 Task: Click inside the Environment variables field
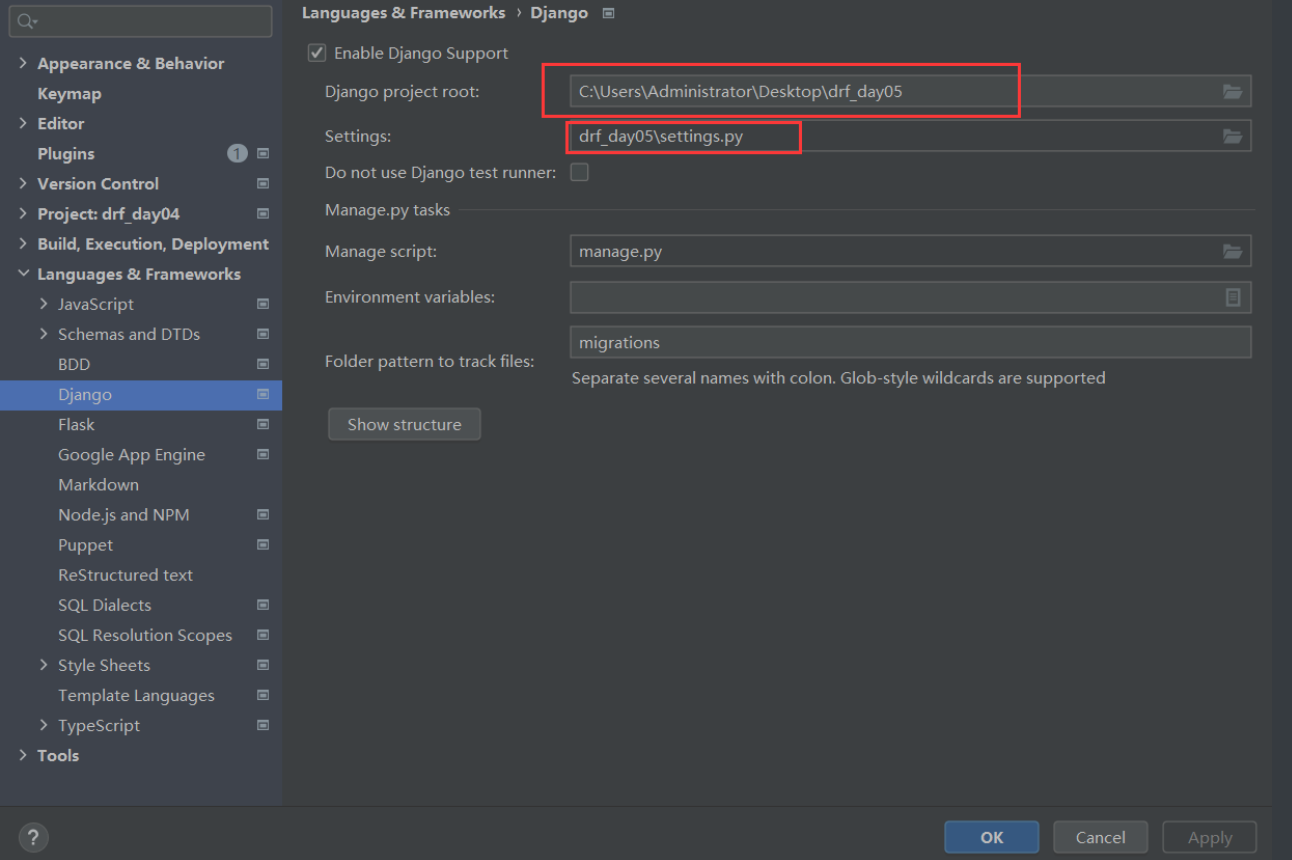click(910, 297)
